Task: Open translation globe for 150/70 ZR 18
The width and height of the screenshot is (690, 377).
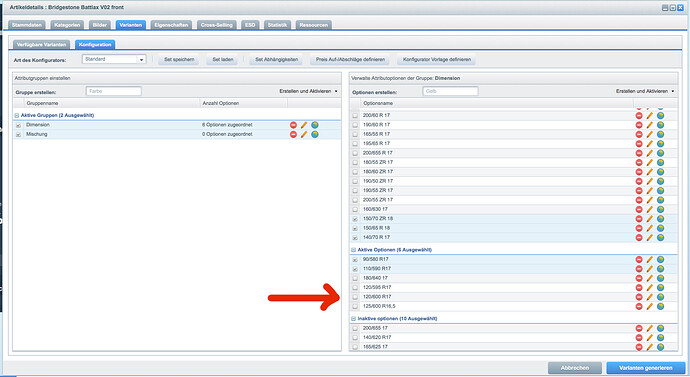Action: click(x=661, y=219)
